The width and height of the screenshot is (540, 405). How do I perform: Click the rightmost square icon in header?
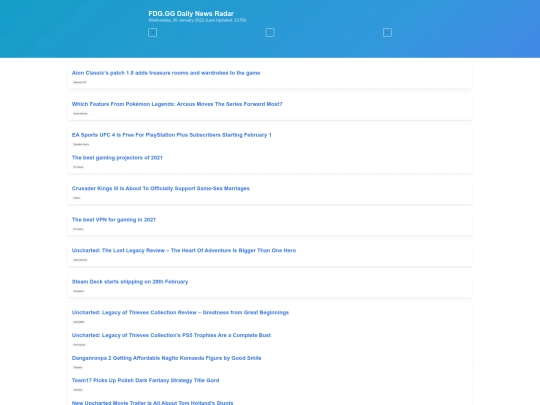[387, 32]
